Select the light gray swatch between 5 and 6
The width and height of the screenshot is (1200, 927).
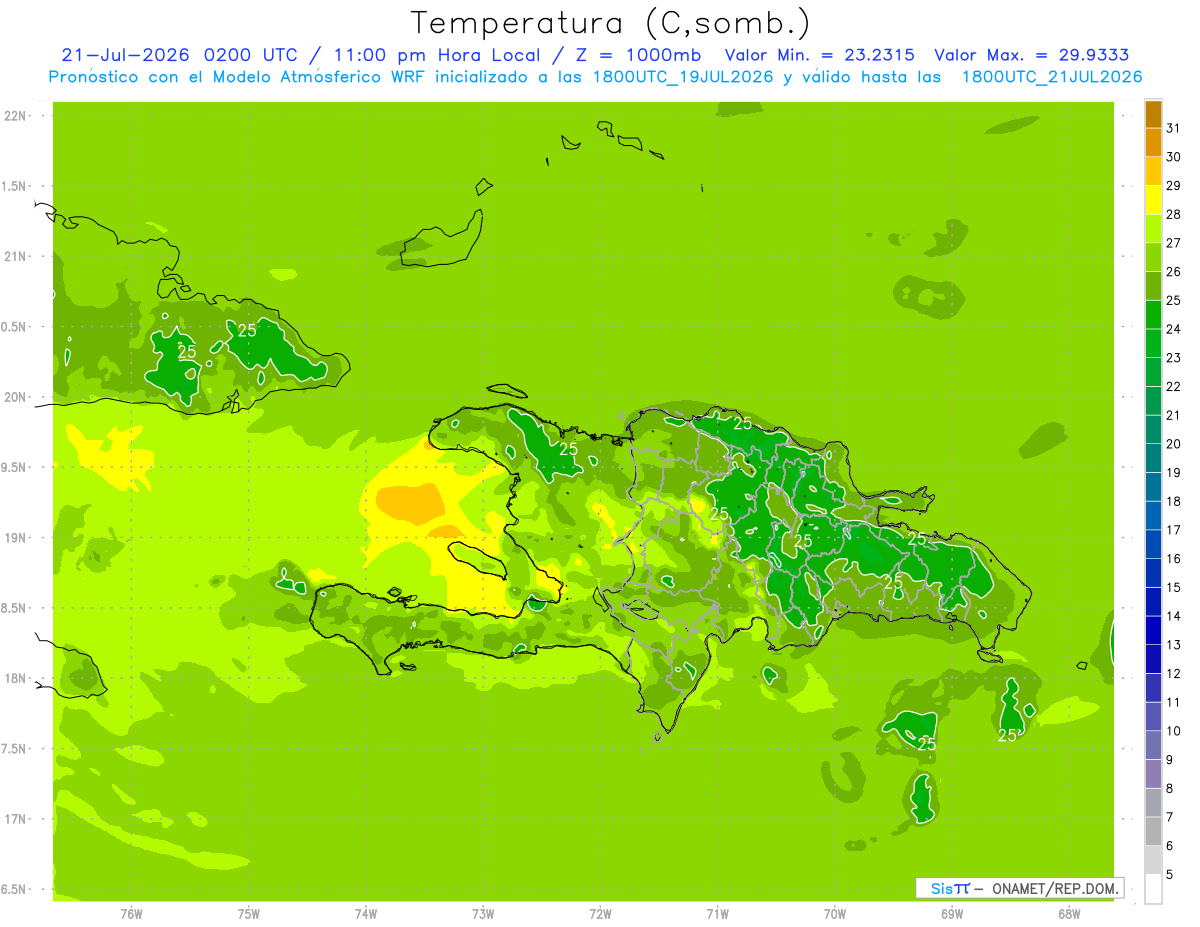tap(1153, 860)
